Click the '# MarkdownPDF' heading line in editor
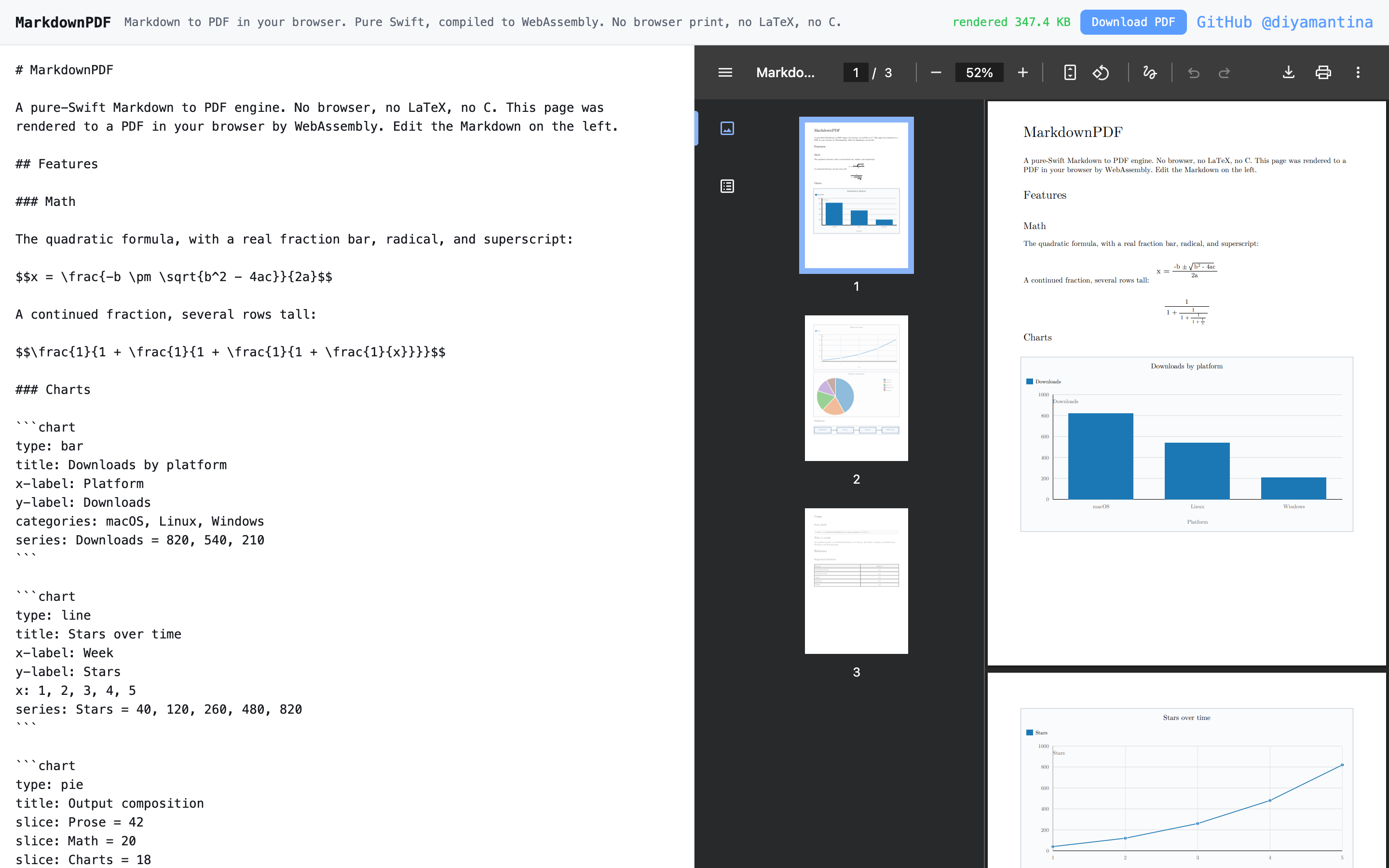Image resolution: width=1389 pixels, height=868 pixels. point(64,70)
